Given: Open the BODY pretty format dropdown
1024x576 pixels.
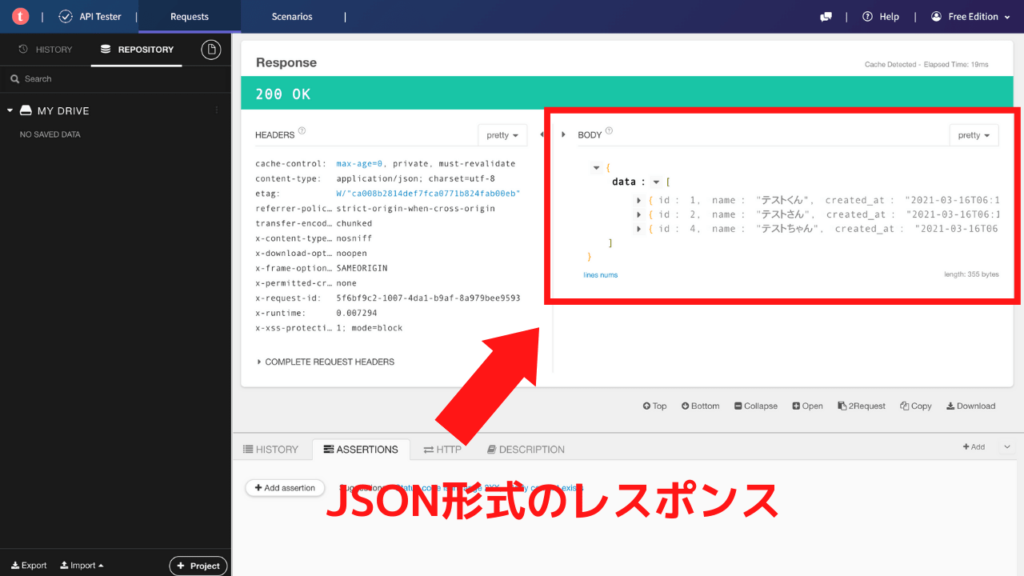Looking at the screenshot, I should (973, 134).
